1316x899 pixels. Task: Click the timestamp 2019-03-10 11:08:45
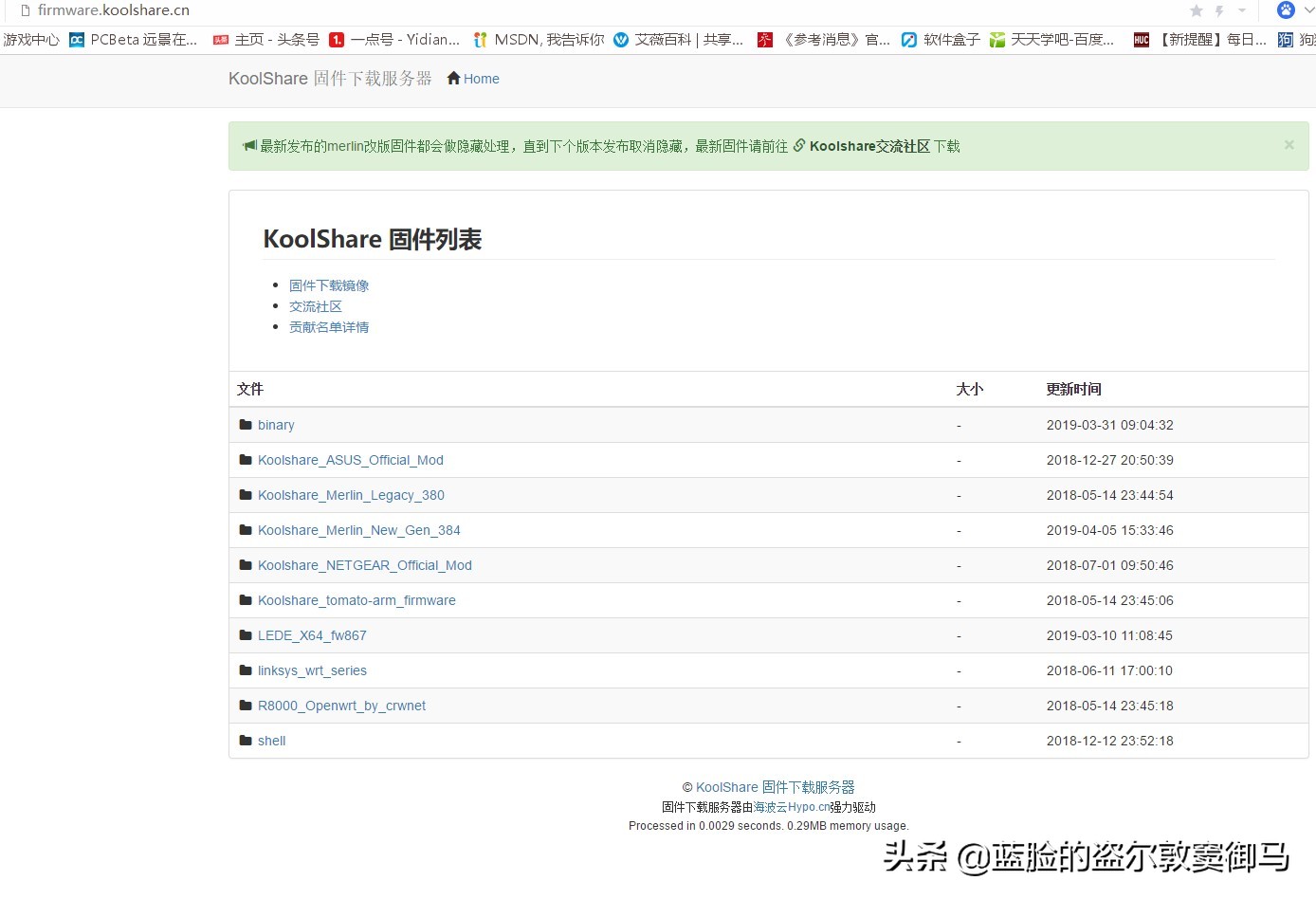coord(1110,635)
